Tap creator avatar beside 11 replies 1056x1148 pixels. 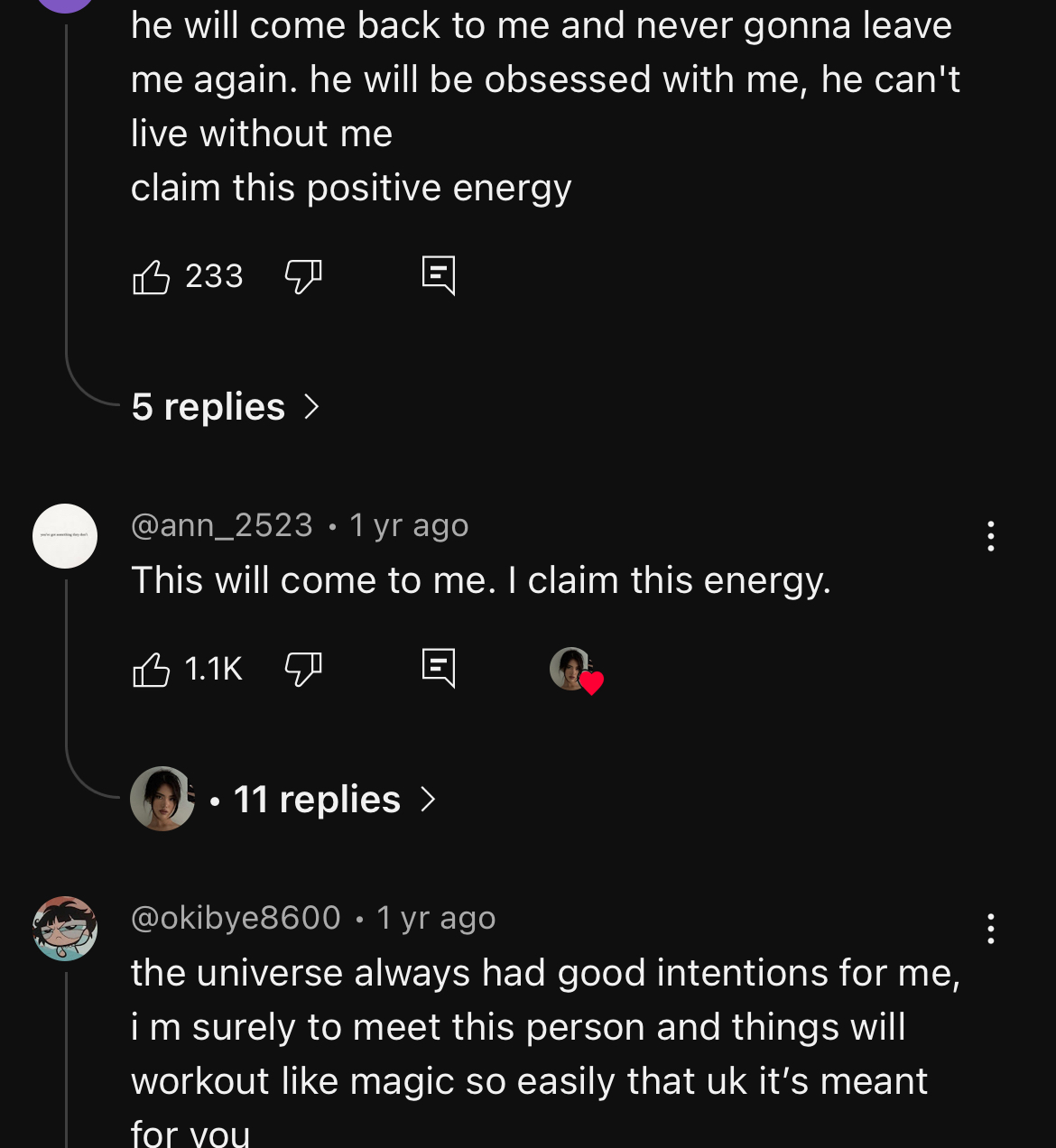click(162, 799)
